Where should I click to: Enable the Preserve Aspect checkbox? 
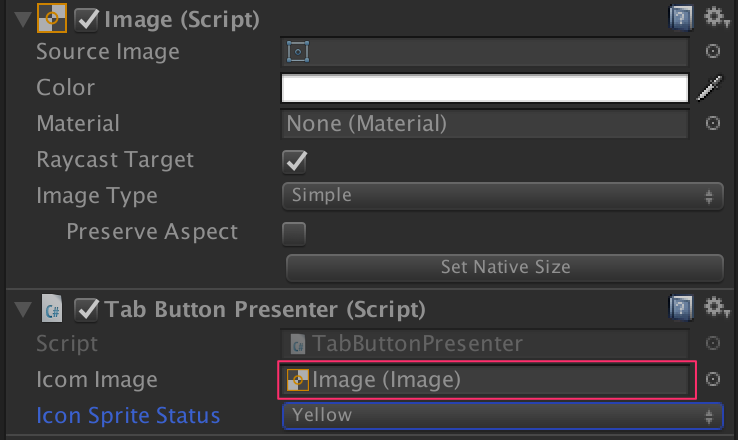(294, 233)
